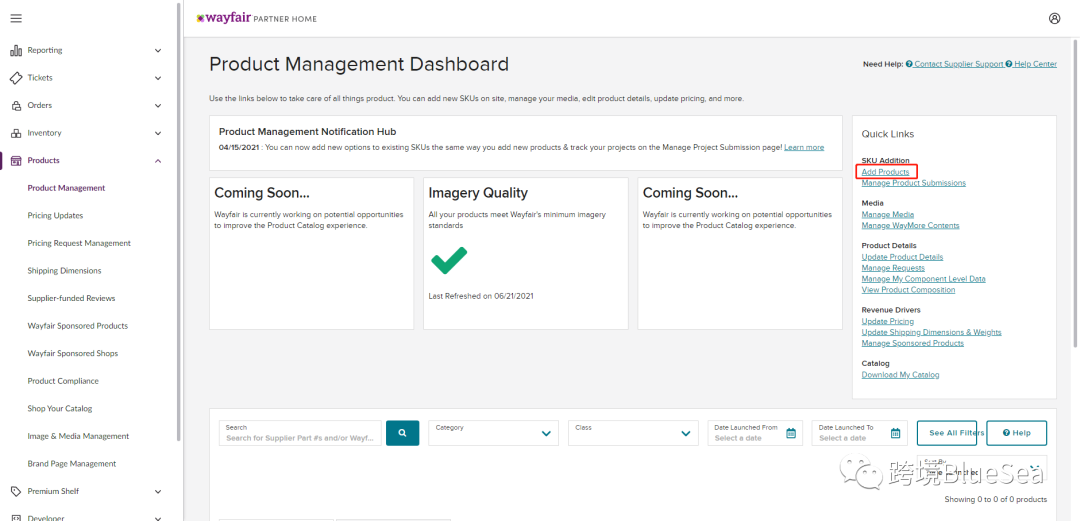This screenshot has width=1080, height=521.
Task: Open the Category dropdown
Action: pyautogui.click(x=494, y=433)
